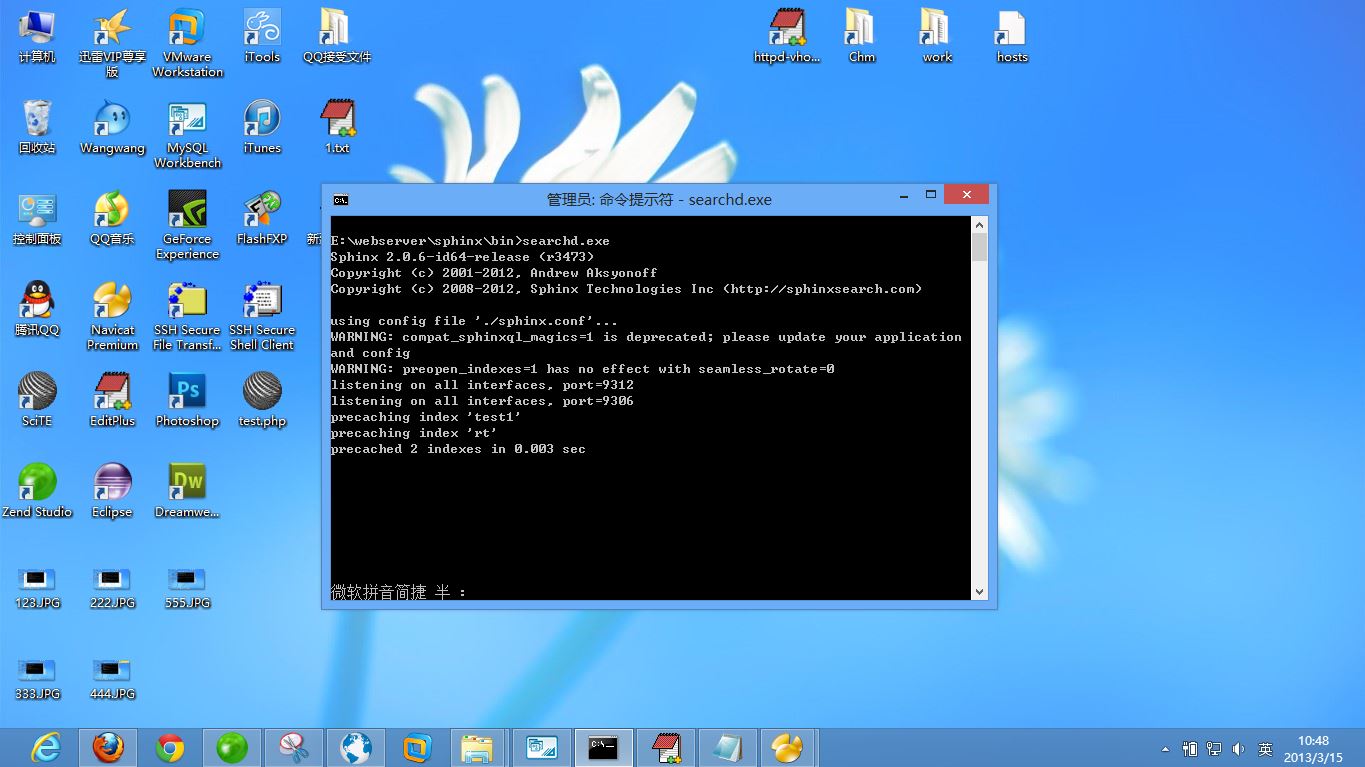This screenshot has width=1365, height=767.
Task: Select the hosts file on the desktop
Action: [x=1011, y=33]
